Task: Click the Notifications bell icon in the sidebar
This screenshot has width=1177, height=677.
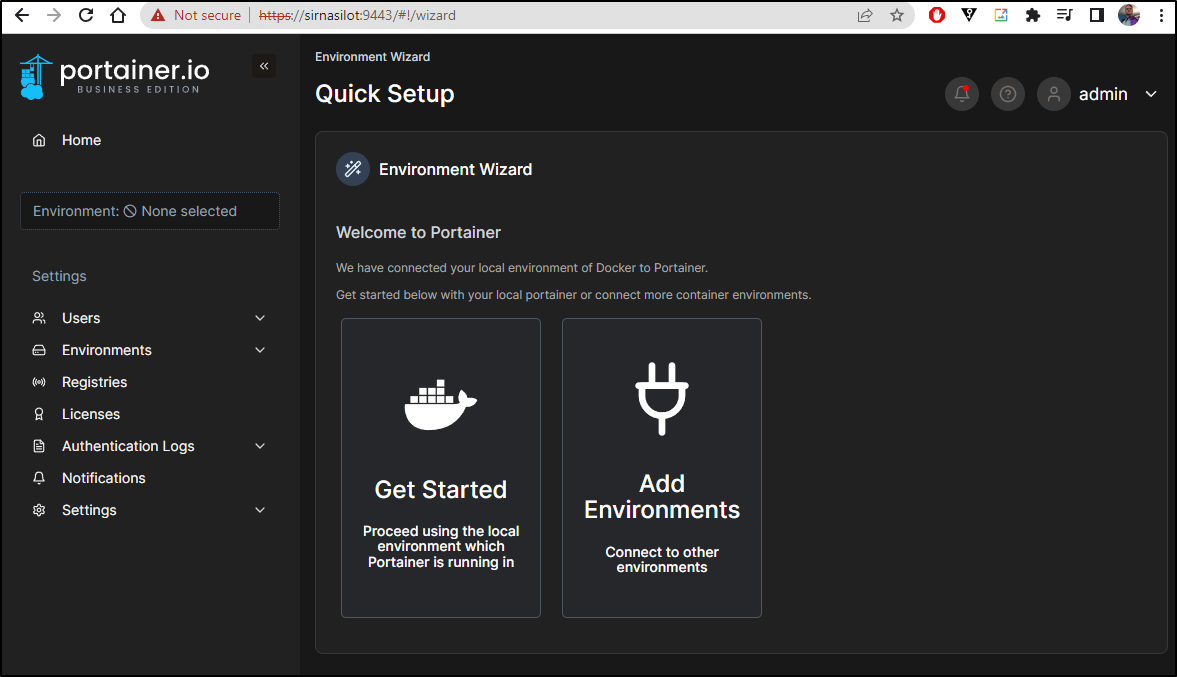Action: (x=39, y=478)
